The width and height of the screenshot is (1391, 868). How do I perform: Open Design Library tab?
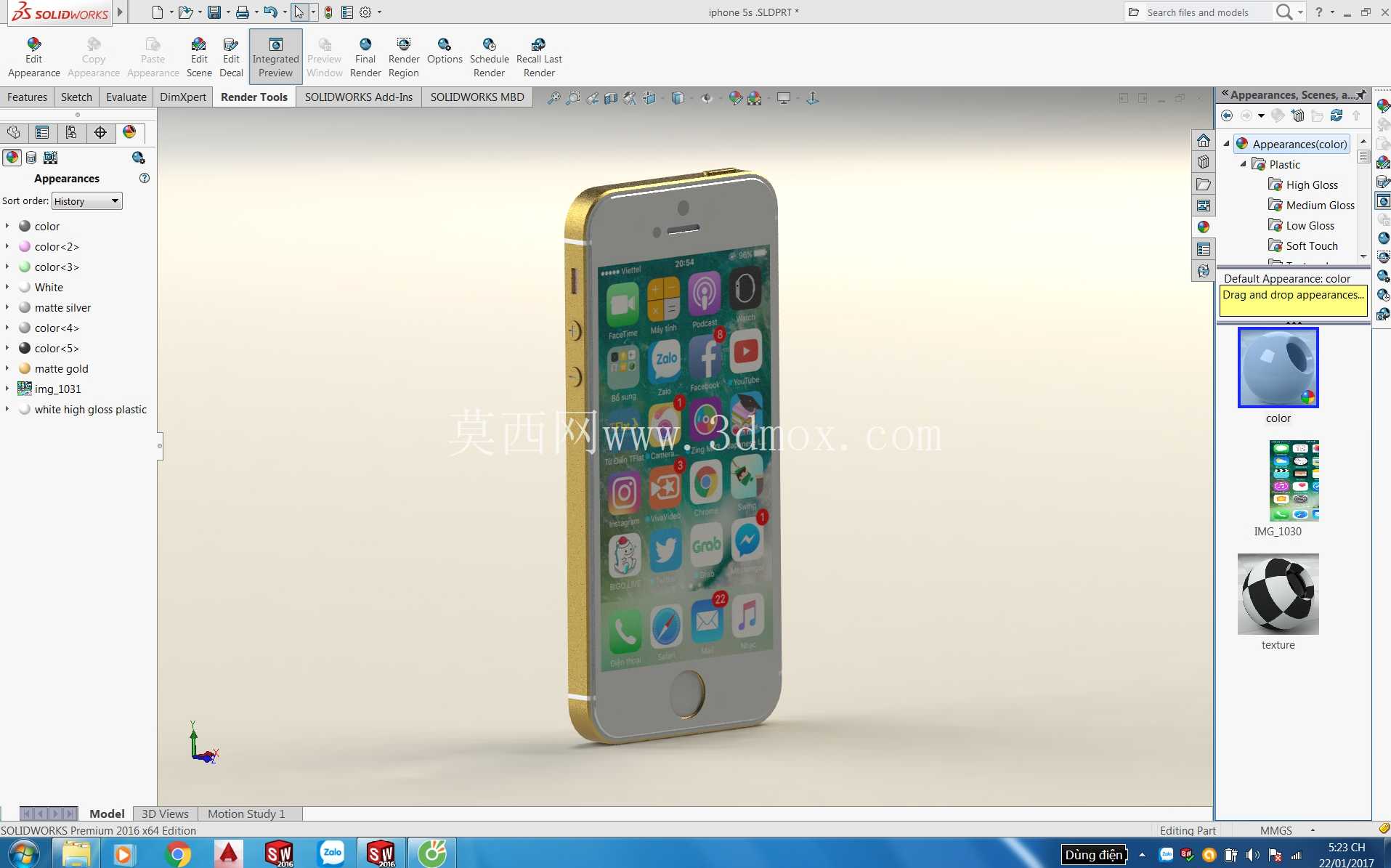1204,162
